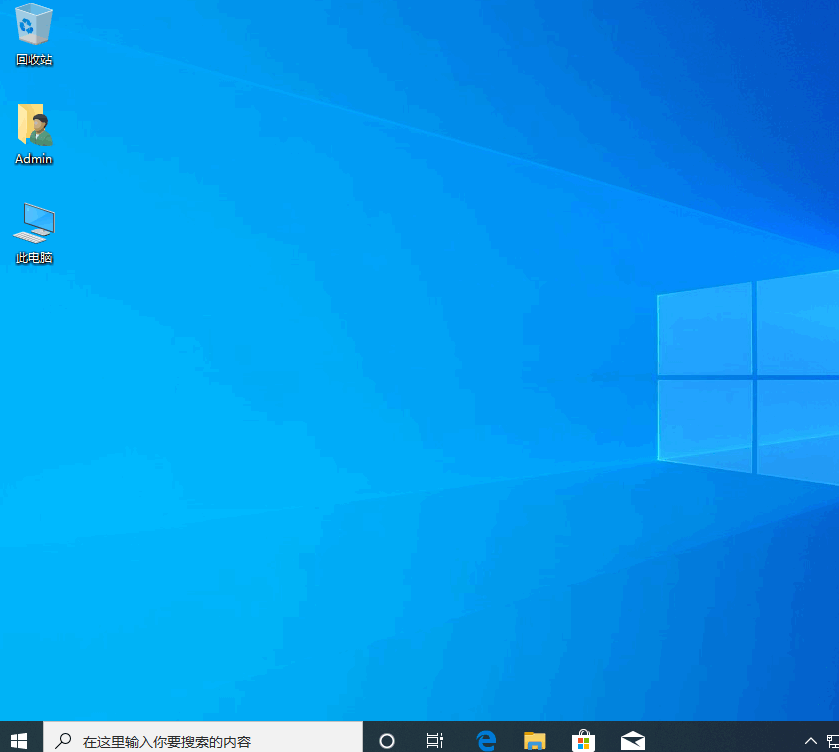This screenshot has width=839, height=752.
Task: Open Task View on the taskbar
Action: (x=435, y=741)
